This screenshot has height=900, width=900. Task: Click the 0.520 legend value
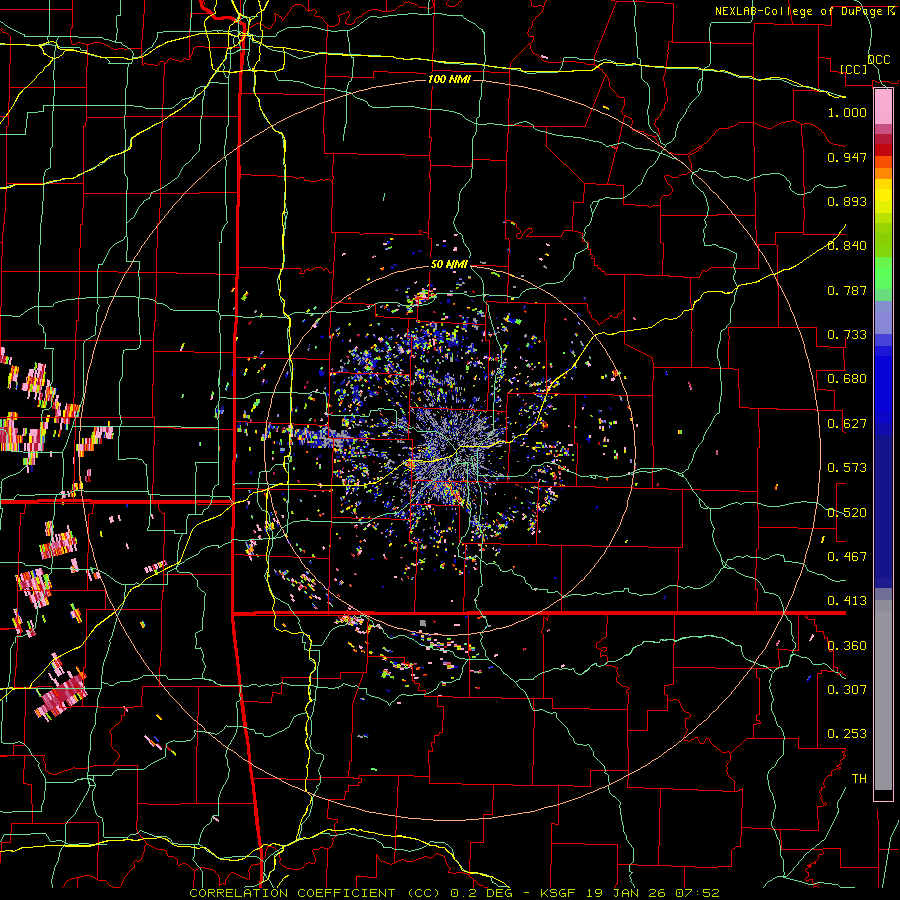pyautogui.click(x=847, y=513)
